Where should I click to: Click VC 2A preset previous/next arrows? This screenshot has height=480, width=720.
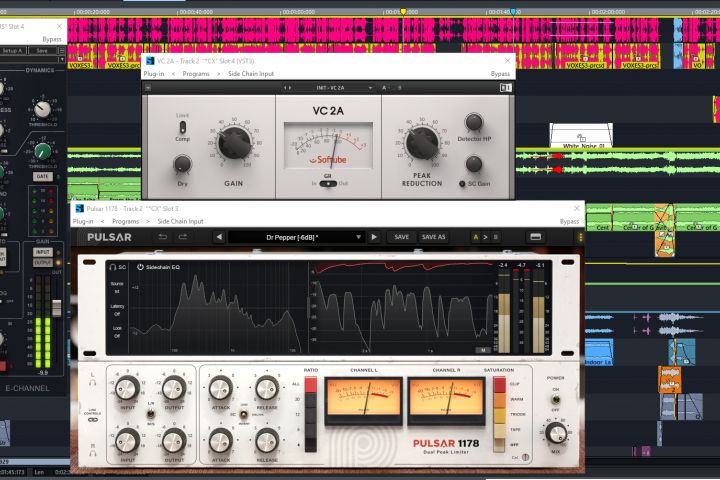[287, 87]
